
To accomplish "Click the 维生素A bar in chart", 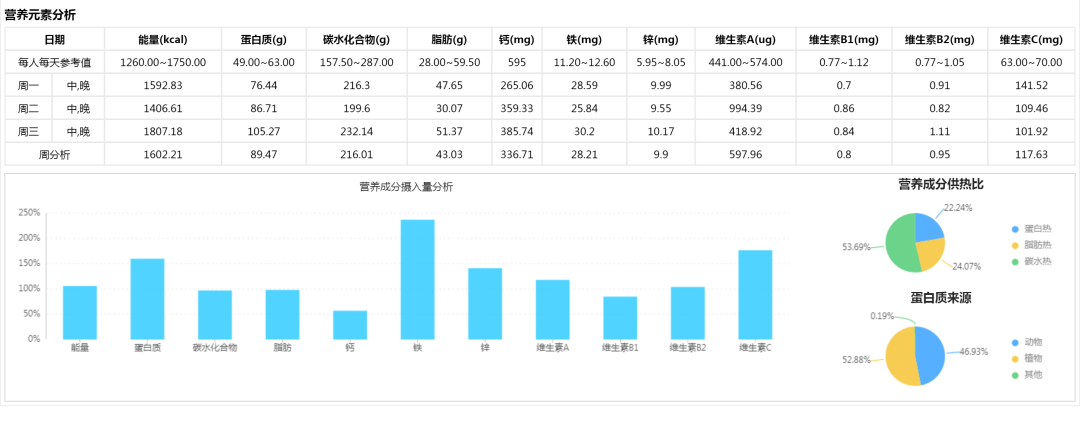I will click(552, 309).
